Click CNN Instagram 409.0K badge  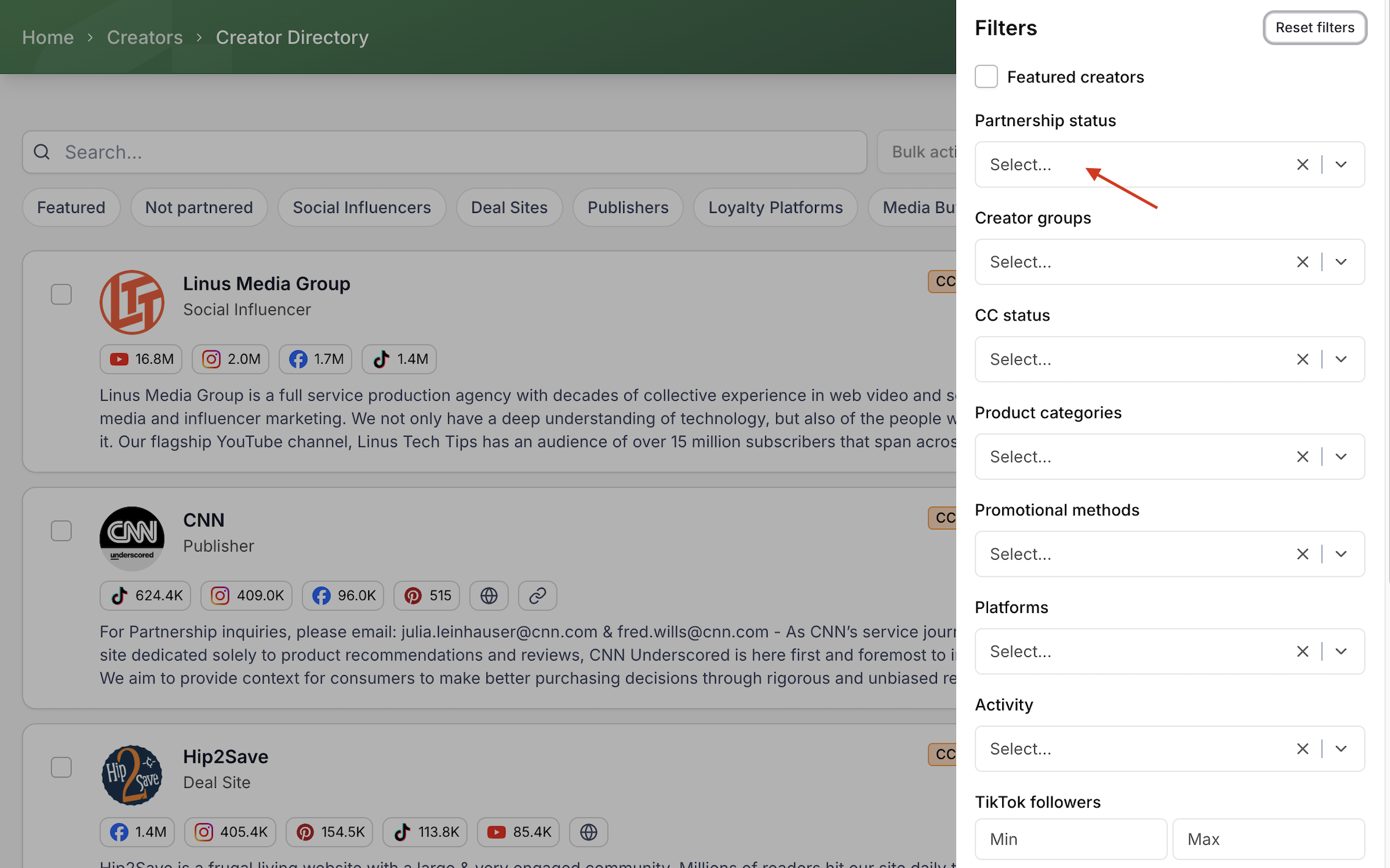(246, 595)
